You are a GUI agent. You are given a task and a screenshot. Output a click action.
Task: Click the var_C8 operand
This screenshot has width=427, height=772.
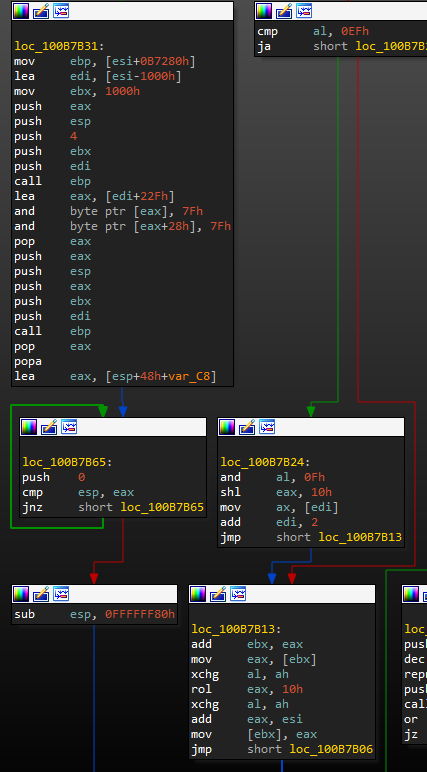189,376
